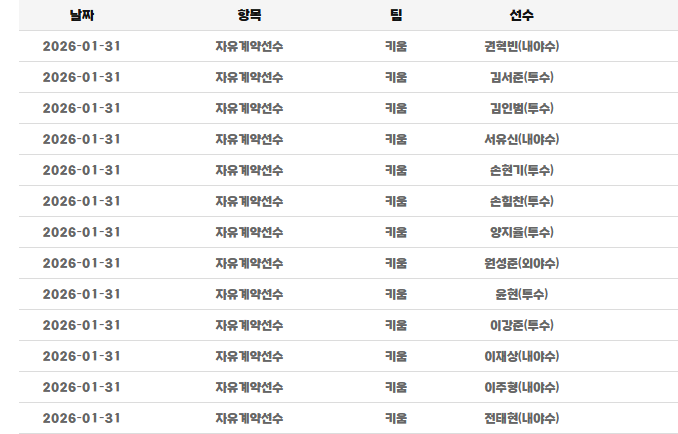Click player 윤현(투수)
678x434 pixels.
click(520, 294)
